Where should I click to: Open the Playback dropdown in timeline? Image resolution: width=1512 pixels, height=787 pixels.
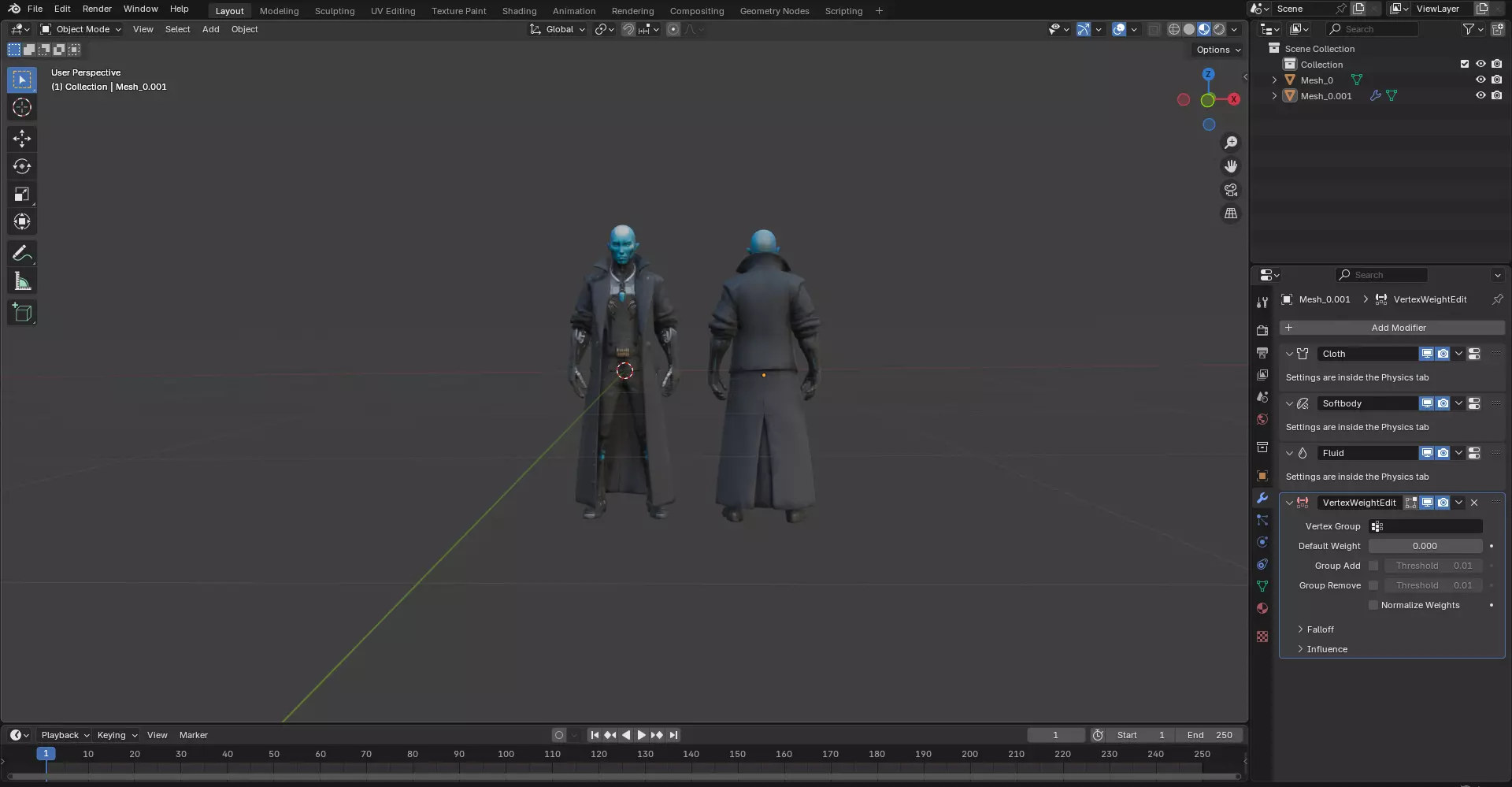pyautogui.click(x=65, y=735)
